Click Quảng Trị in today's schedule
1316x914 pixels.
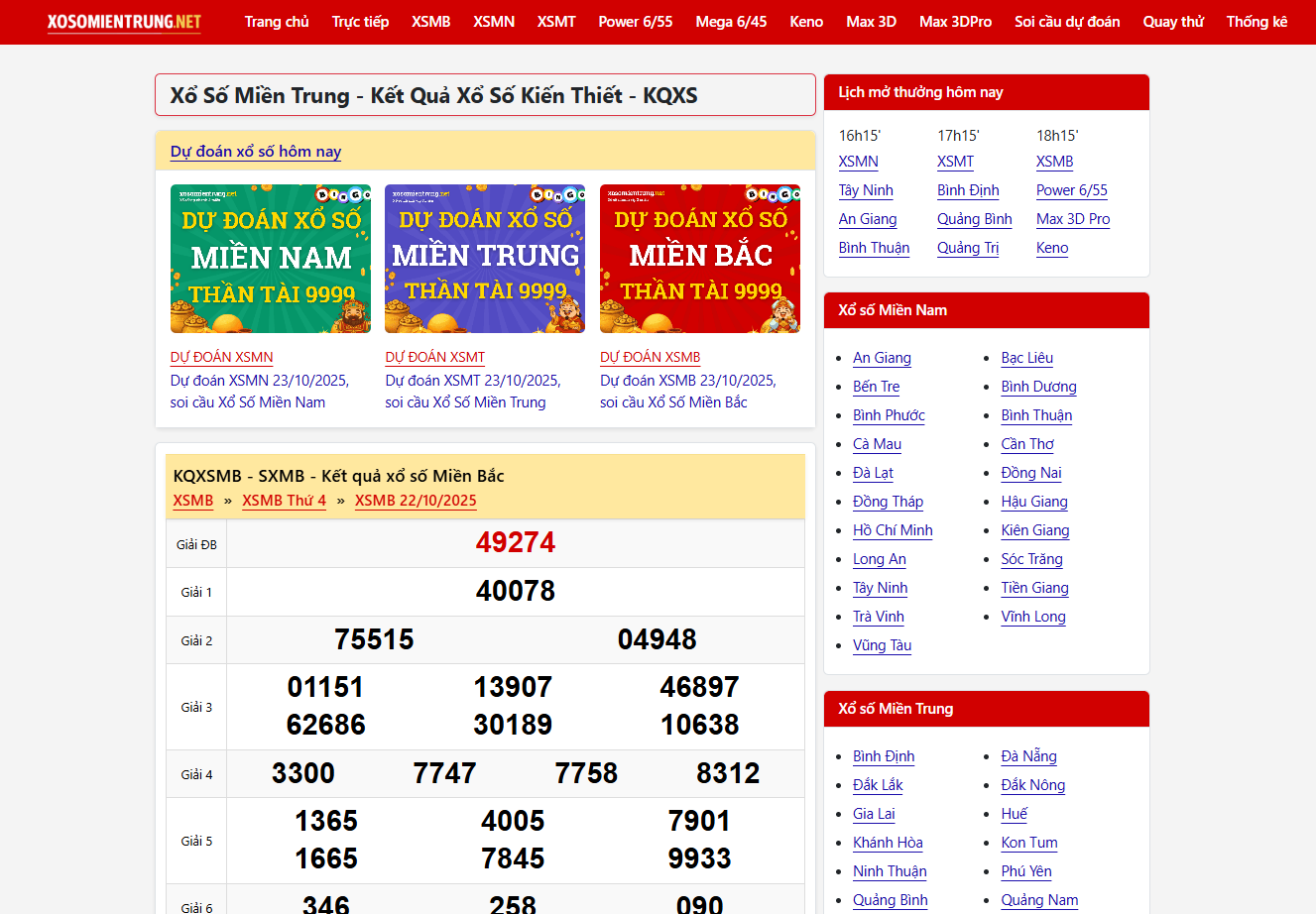968,248
